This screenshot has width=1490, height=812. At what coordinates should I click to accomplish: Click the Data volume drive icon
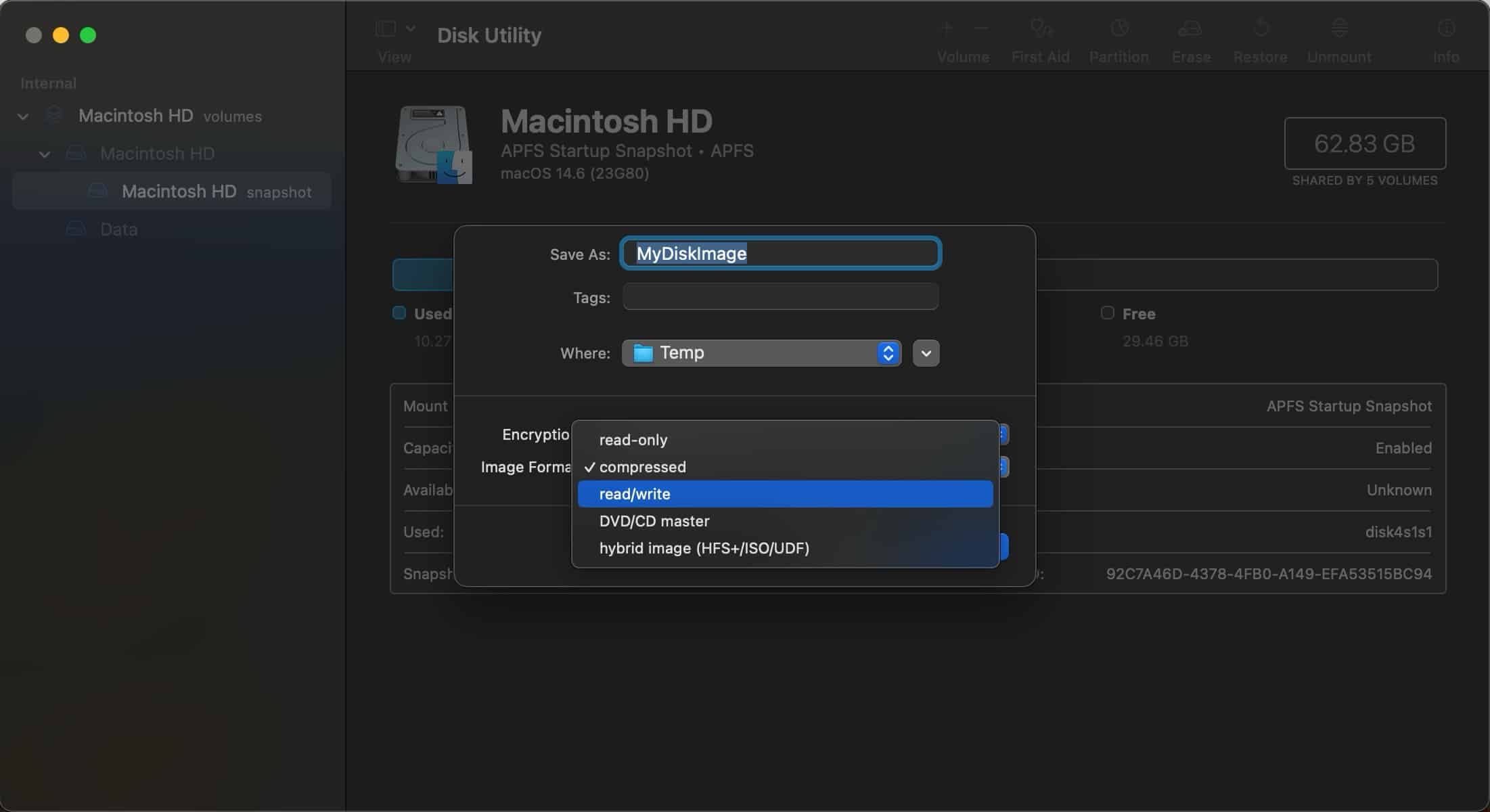click(x=76, y=229)
